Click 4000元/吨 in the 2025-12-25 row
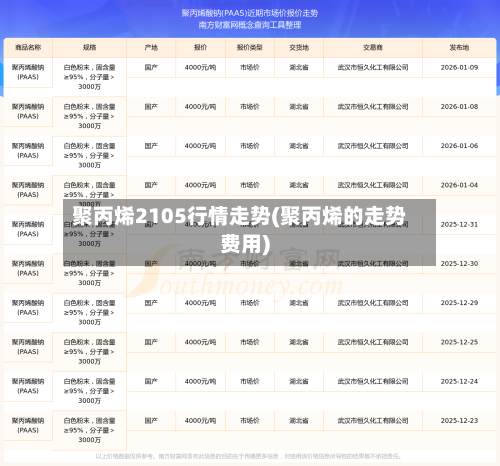The image size is (500, 466). click(200, 342)
